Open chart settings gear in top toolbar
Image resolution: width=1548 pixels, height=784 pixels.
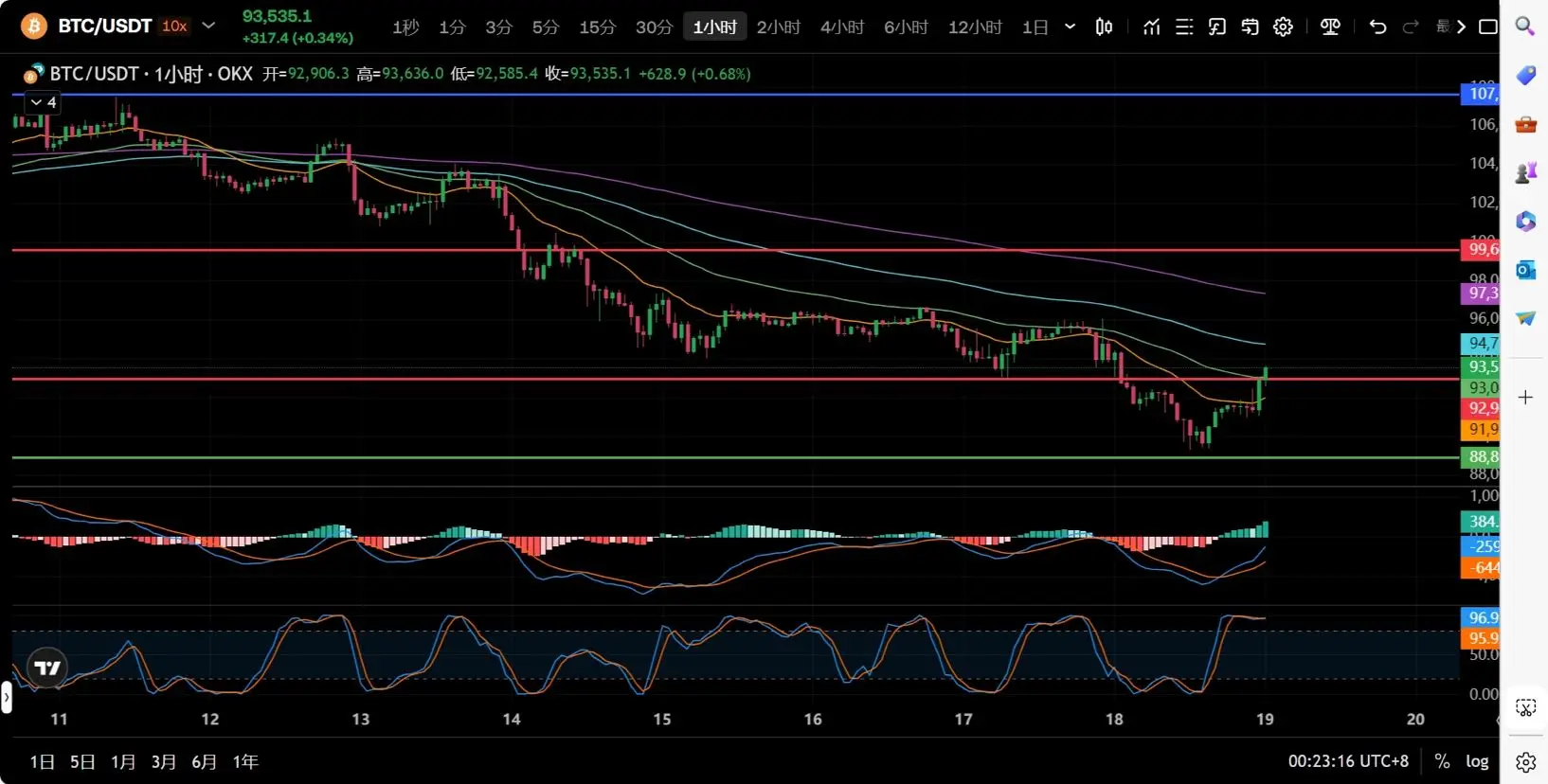coord(1283,27)
